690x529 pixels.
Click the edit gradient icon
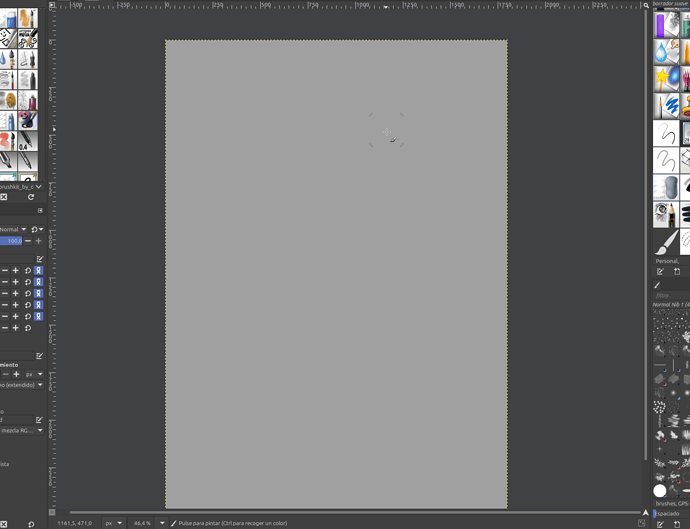point(39,420)
